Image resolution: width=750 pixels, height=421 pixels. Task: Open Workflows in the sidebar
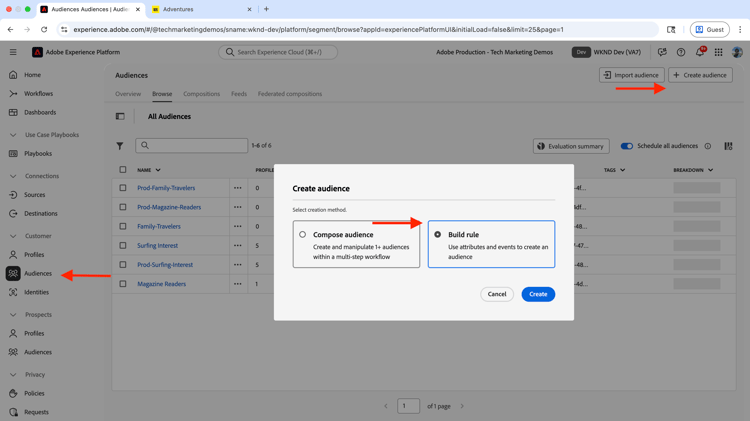tap(38, 94)
